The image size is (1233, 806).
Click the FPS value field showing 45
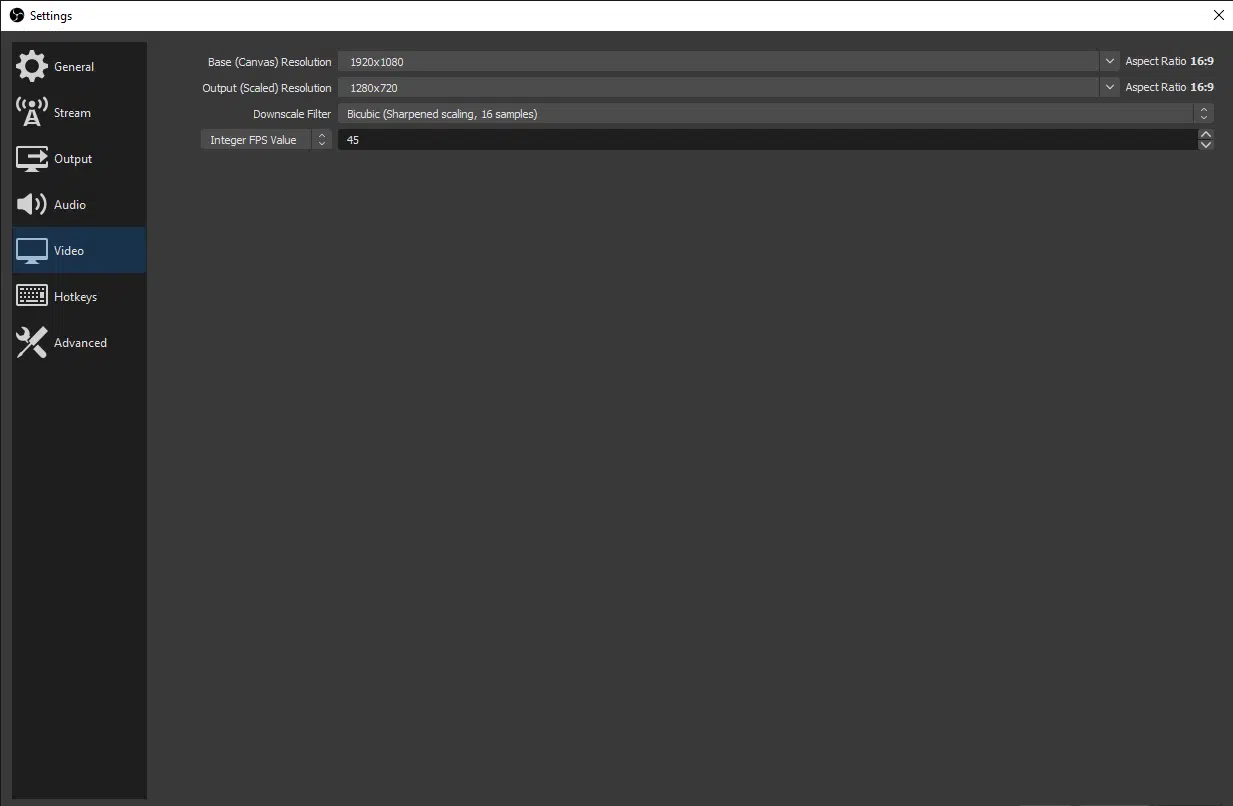coord(767,140)
